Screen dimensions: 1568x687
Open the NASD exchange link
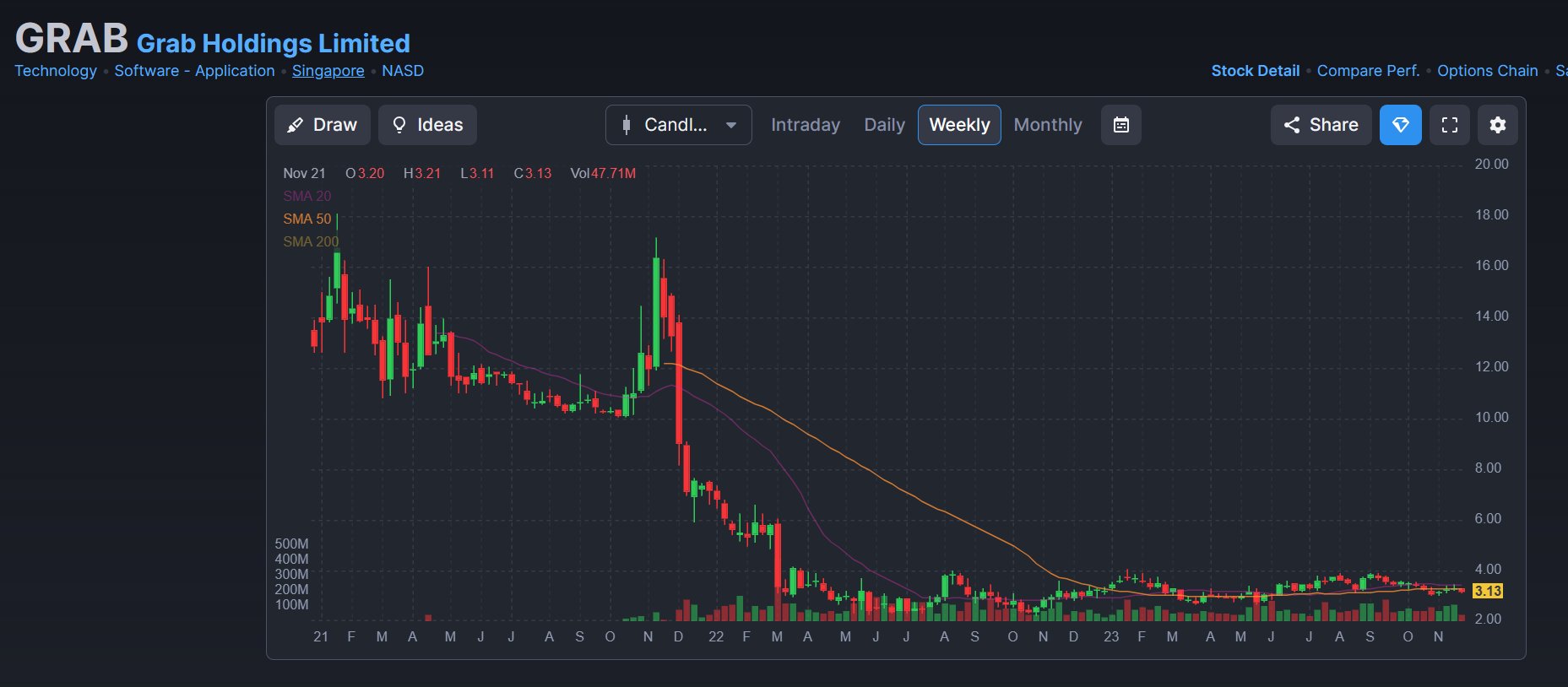click(x=403, y=71)
